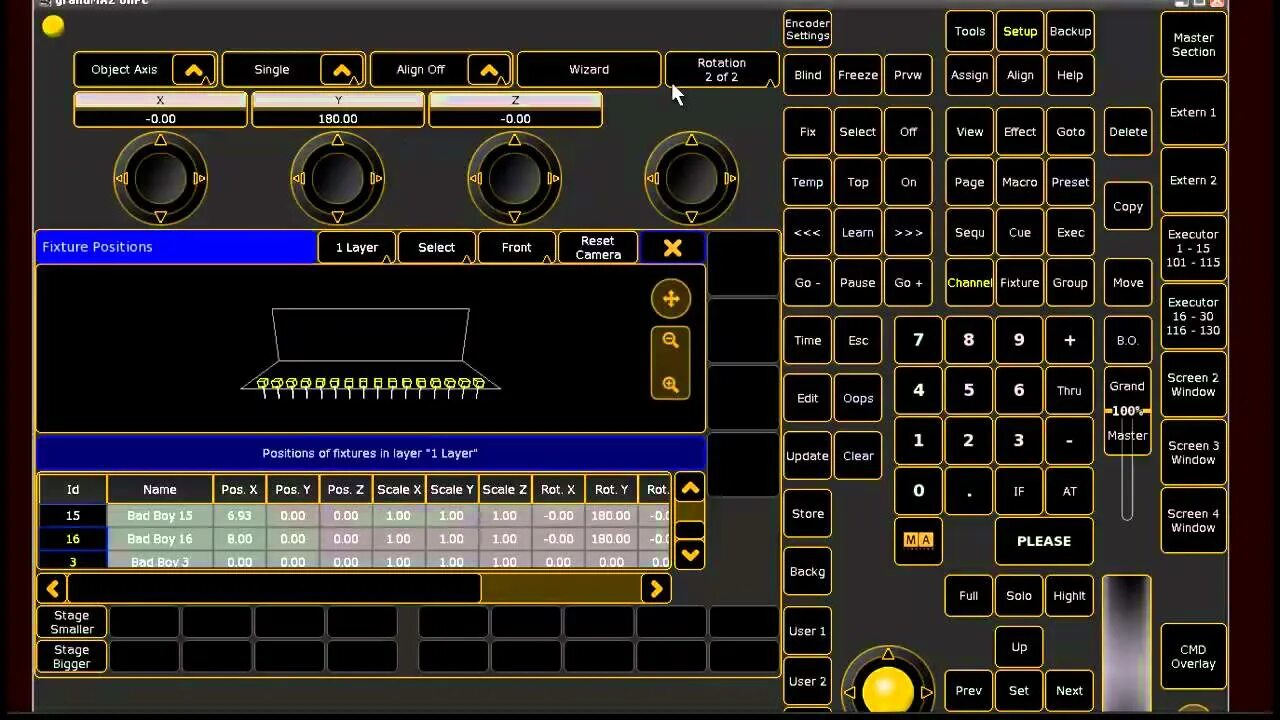The width and height of the screenshot is (1280, 720).
Task: Select the Pos. X cell of Bad Boy 16
Action: click(x=239, y=539)
